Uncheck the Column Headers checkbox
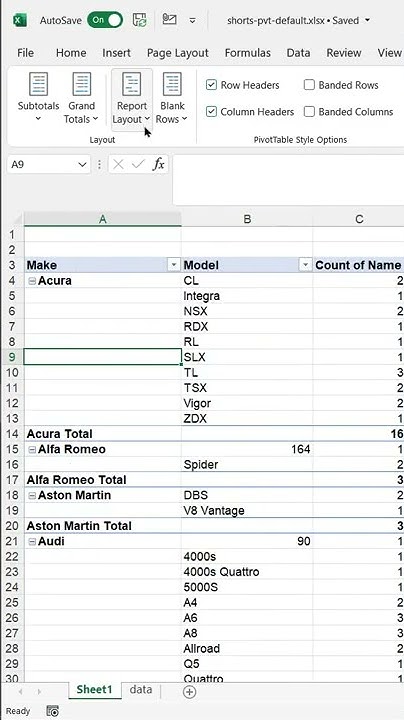The width and height of the screenshot is (404, 720). pos(211,112)
